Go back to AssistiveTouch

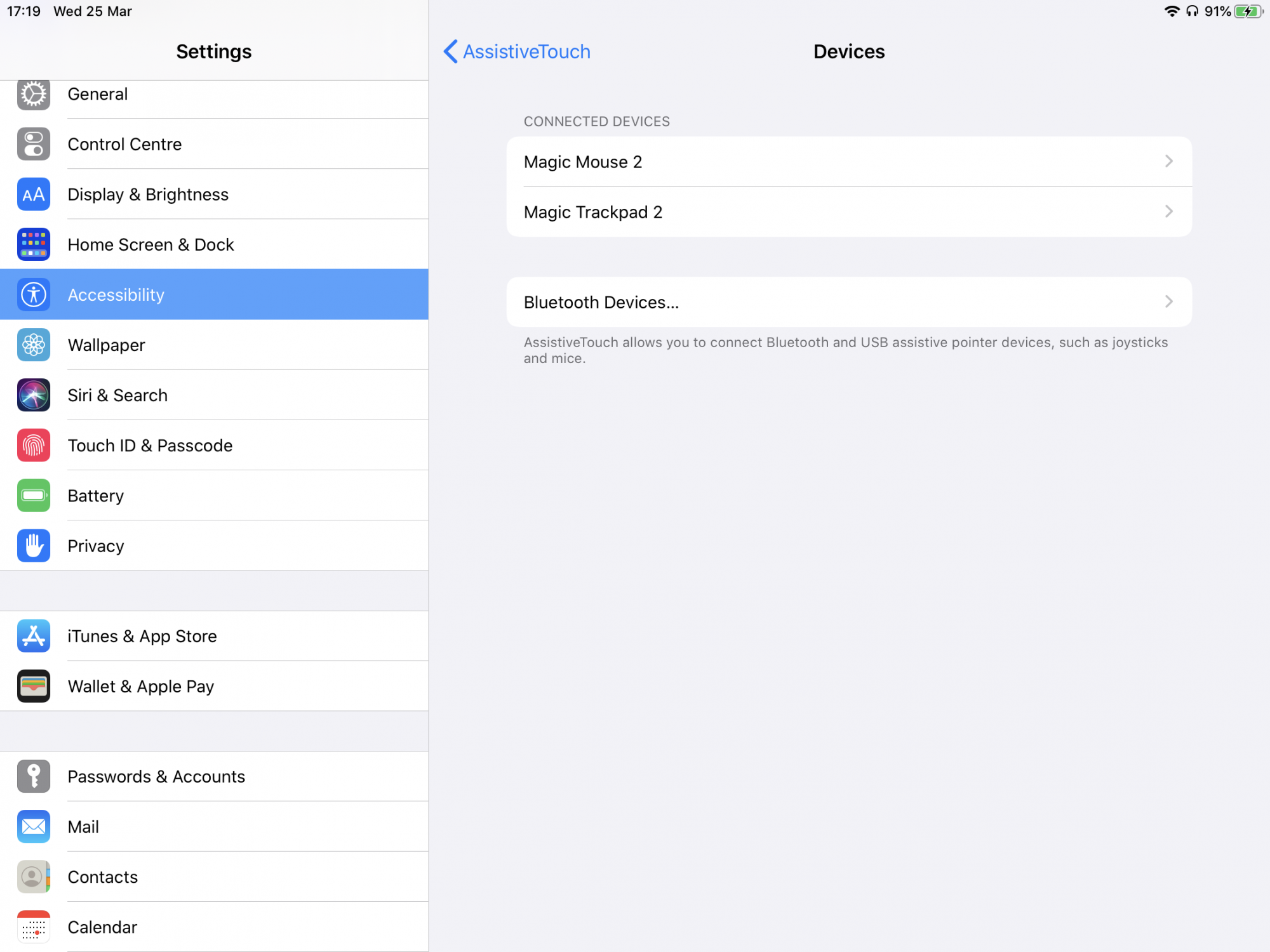tap(517, 51)
